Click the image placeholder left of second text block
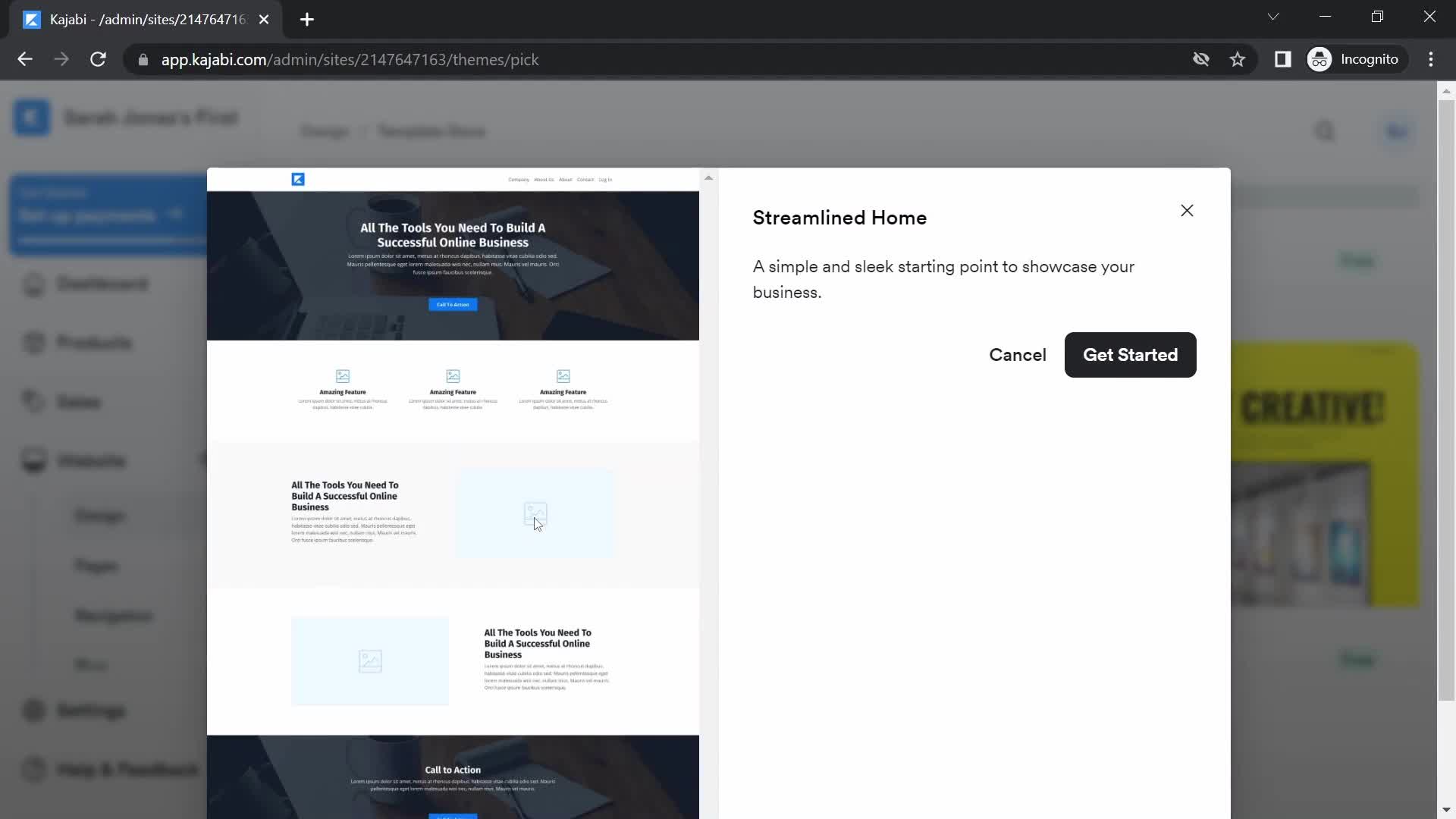 coord(370,661)
